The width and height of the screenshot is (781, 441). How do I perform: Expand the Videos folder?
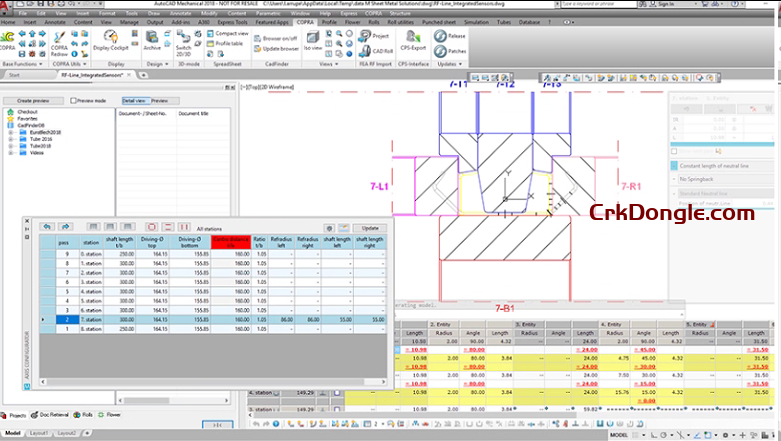pos(10,153)
